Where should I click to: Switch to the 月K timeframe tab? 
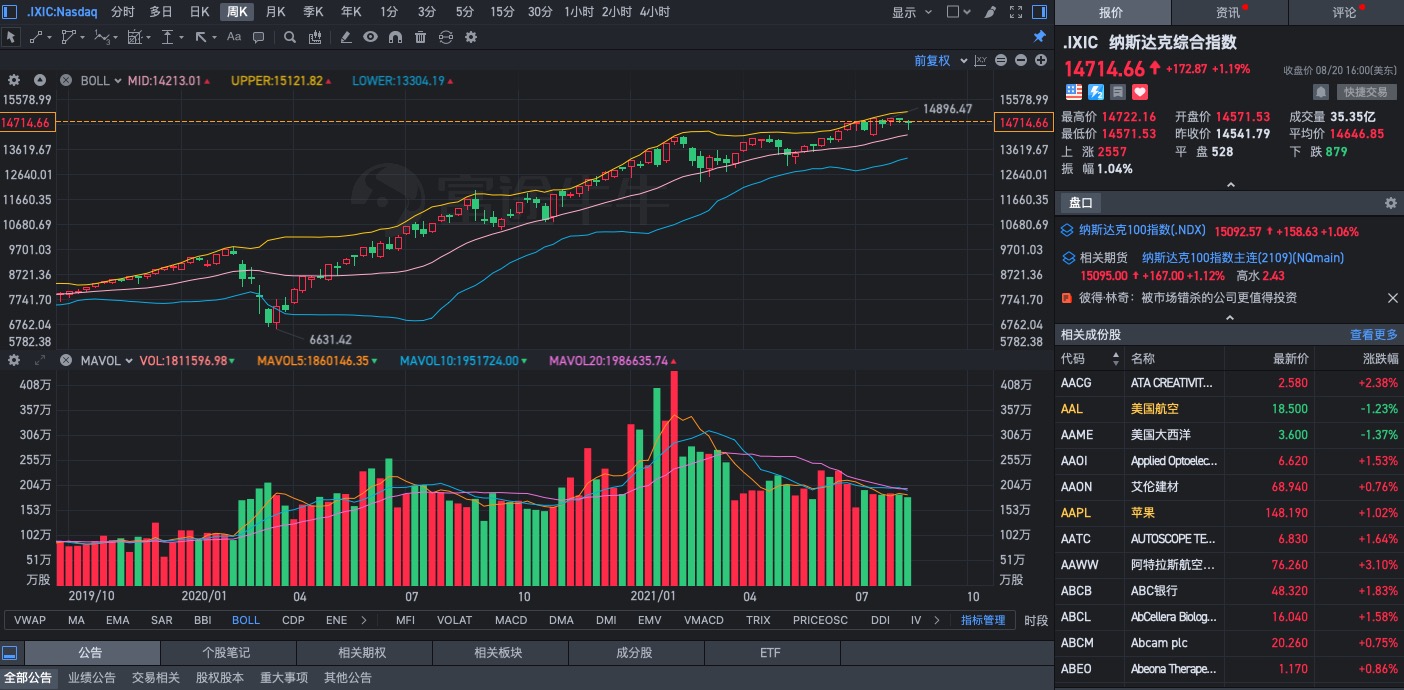click(276, 12)
